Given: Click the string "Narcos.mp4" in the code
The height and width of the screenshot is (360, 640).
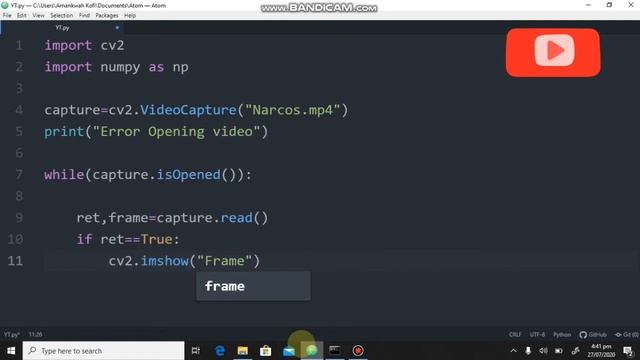Looking at the screenshot, I should click(293, 110).
